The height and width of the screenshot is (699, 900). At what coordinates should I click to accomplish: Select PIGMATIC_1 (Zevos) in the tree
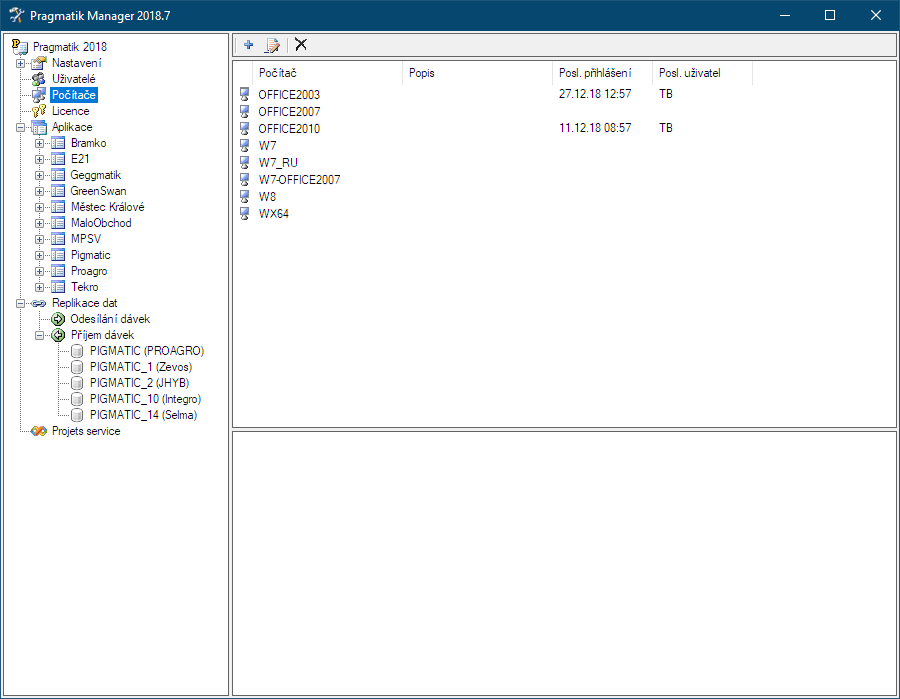[x=141, y=367]
